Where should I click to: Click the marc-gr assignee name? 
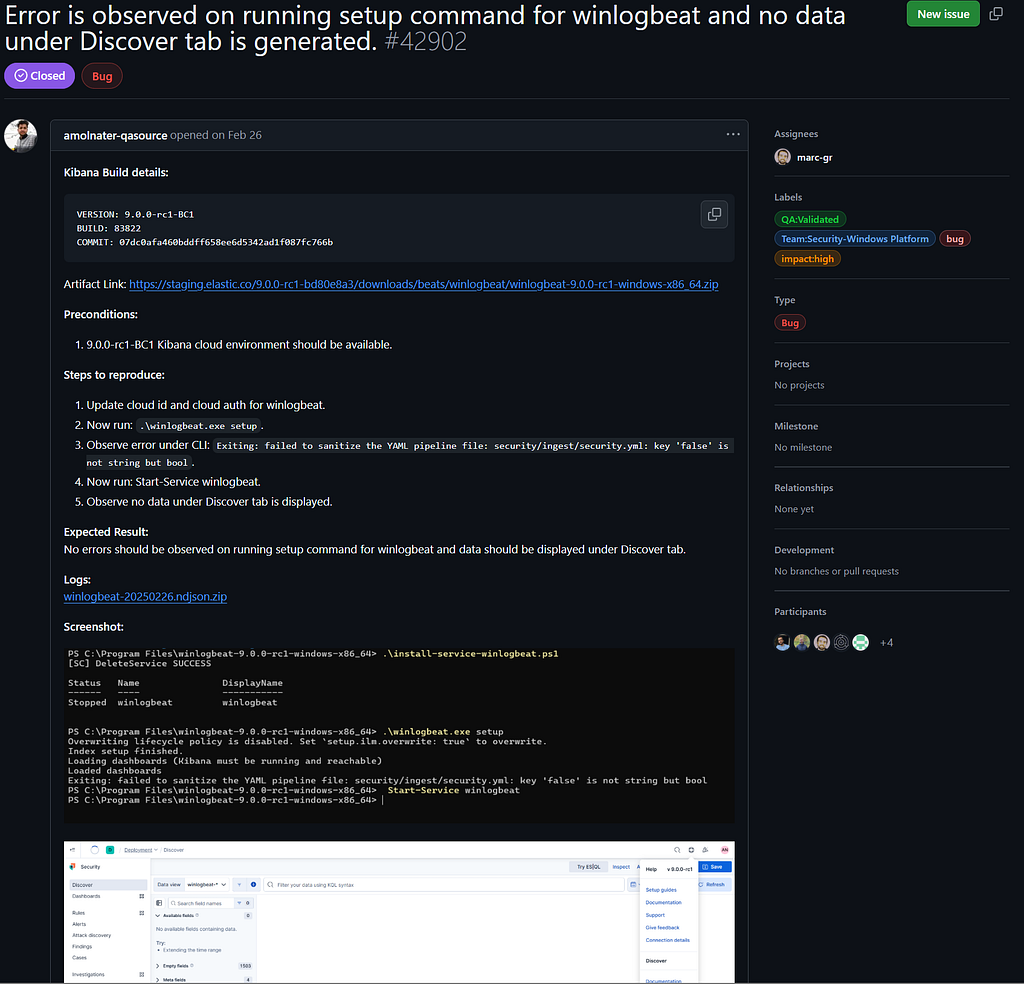tap(814, 157)
